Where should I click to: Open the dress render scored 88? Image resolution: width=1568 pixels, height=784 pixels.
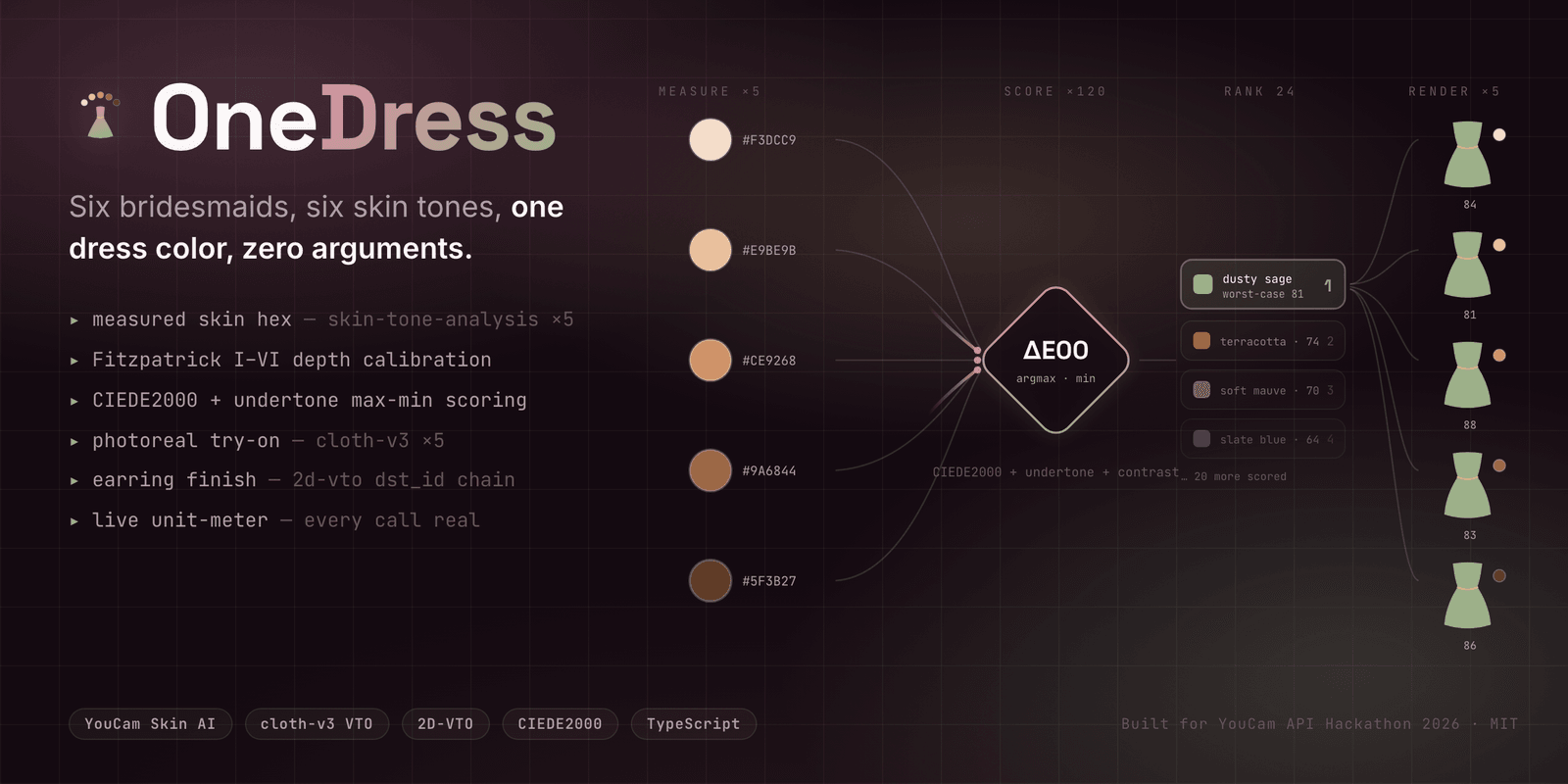(x=1467, y=375)
